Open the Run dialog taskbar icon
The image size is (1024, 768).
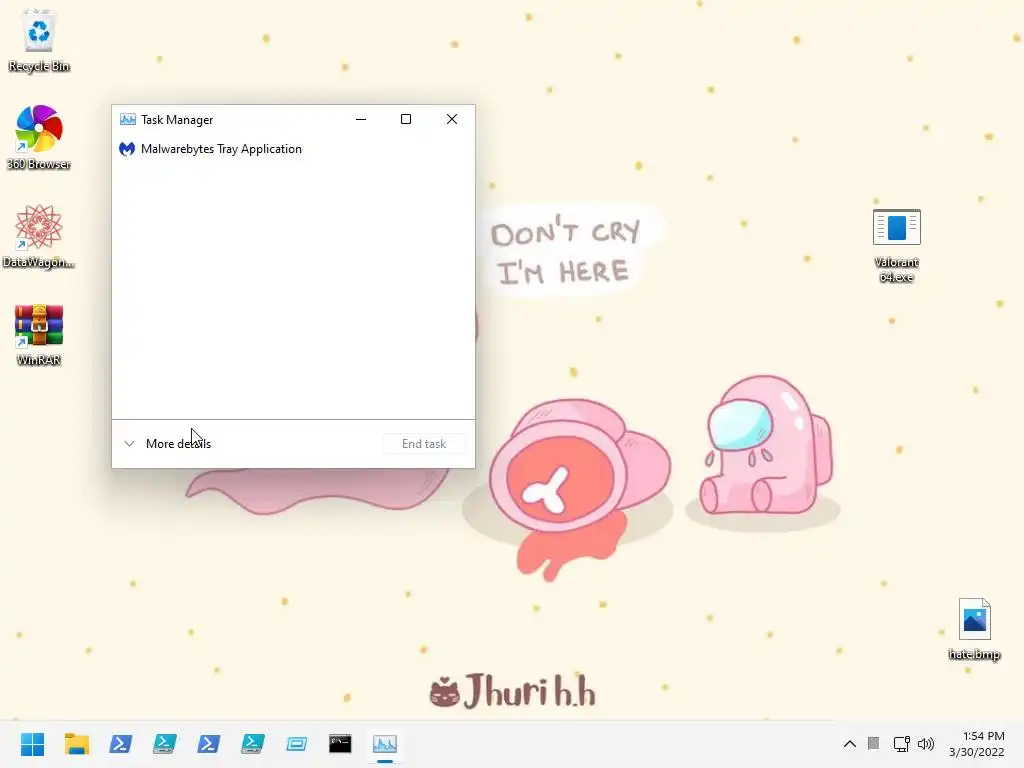pyautogui.click(x=296, y=744)
